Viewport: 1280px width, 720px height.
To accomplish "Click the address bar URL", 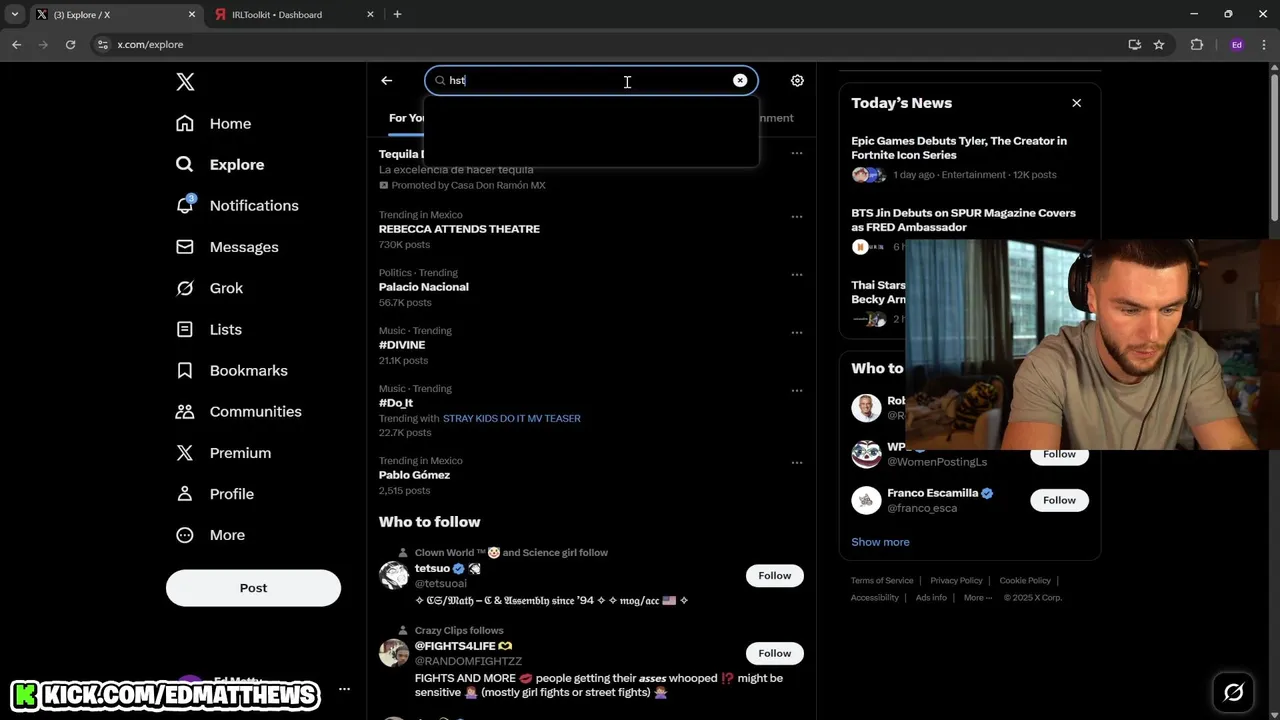I will [x=150, y=45].
